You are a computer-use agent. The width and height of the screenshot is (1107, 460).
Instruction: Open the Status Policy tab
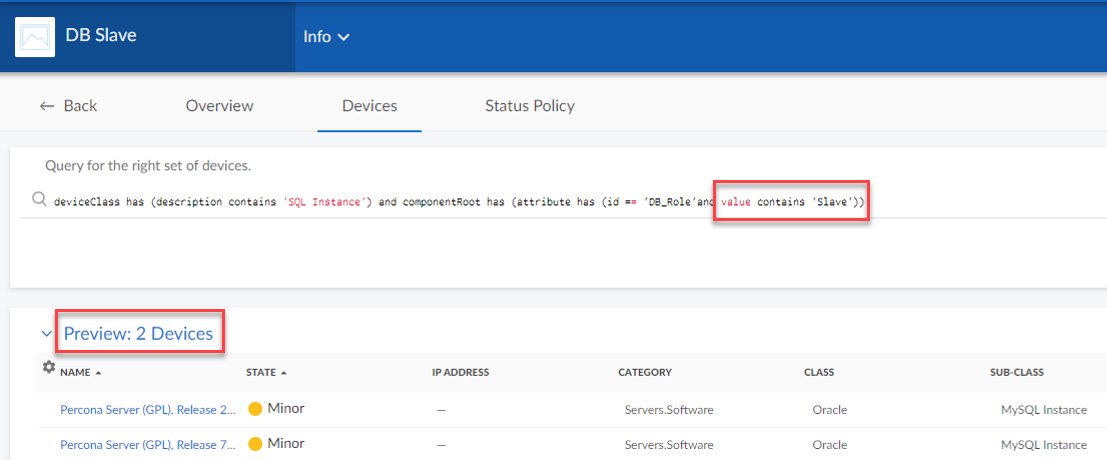coord(529,105)
